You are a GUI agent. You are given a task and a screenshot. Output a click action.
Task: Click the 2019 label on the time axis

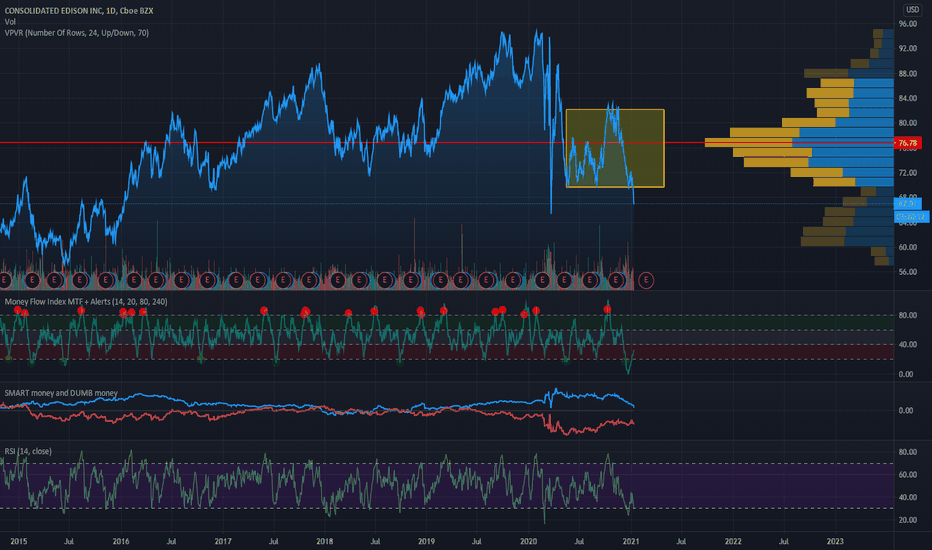point(426,541)
